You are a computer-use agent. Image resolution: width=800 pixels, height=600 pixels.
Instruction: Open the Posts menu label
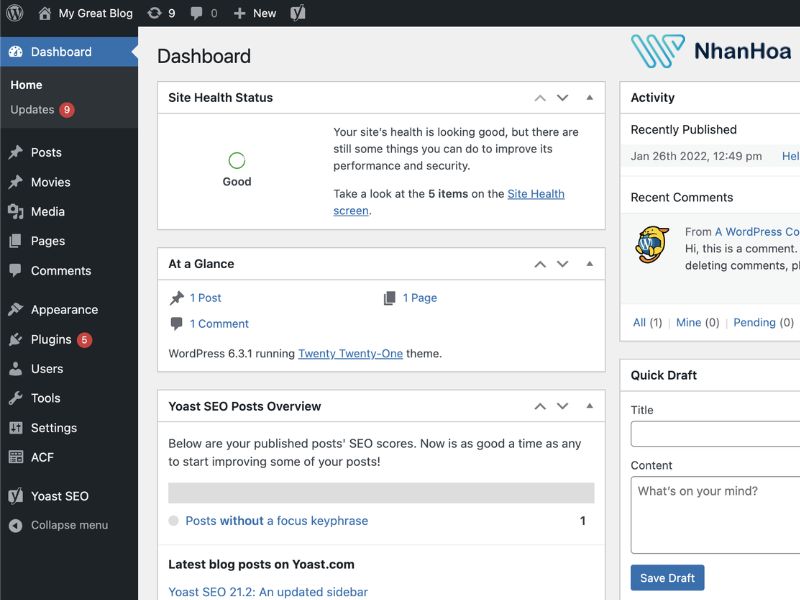[46, 153]
